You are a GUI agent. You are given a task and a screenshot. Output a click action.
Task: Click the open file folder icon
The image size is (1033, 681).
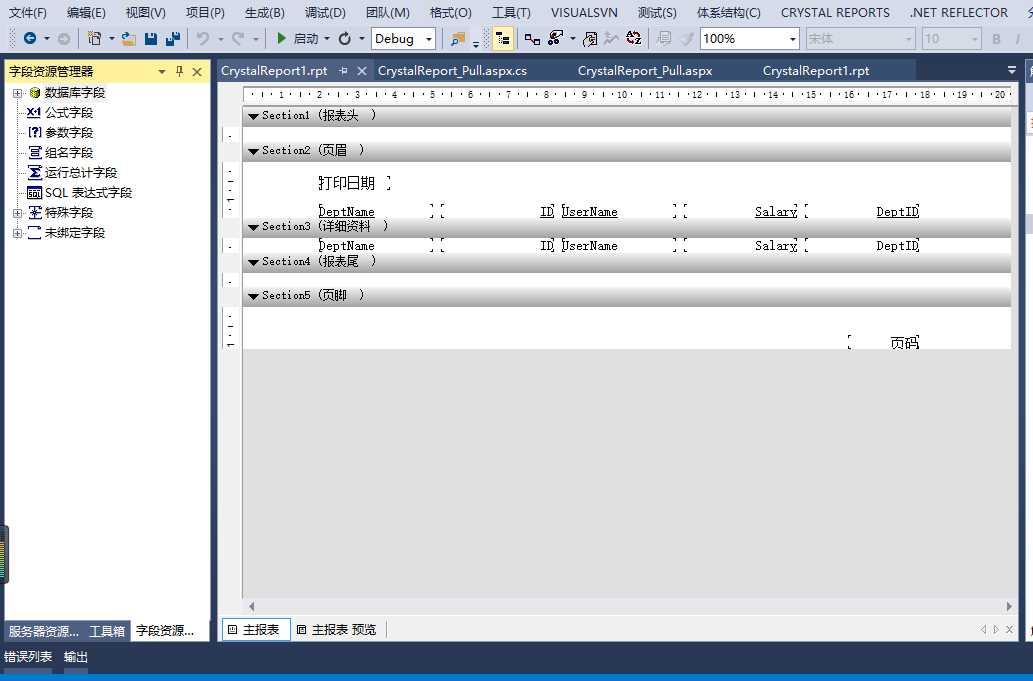point(128,39)
